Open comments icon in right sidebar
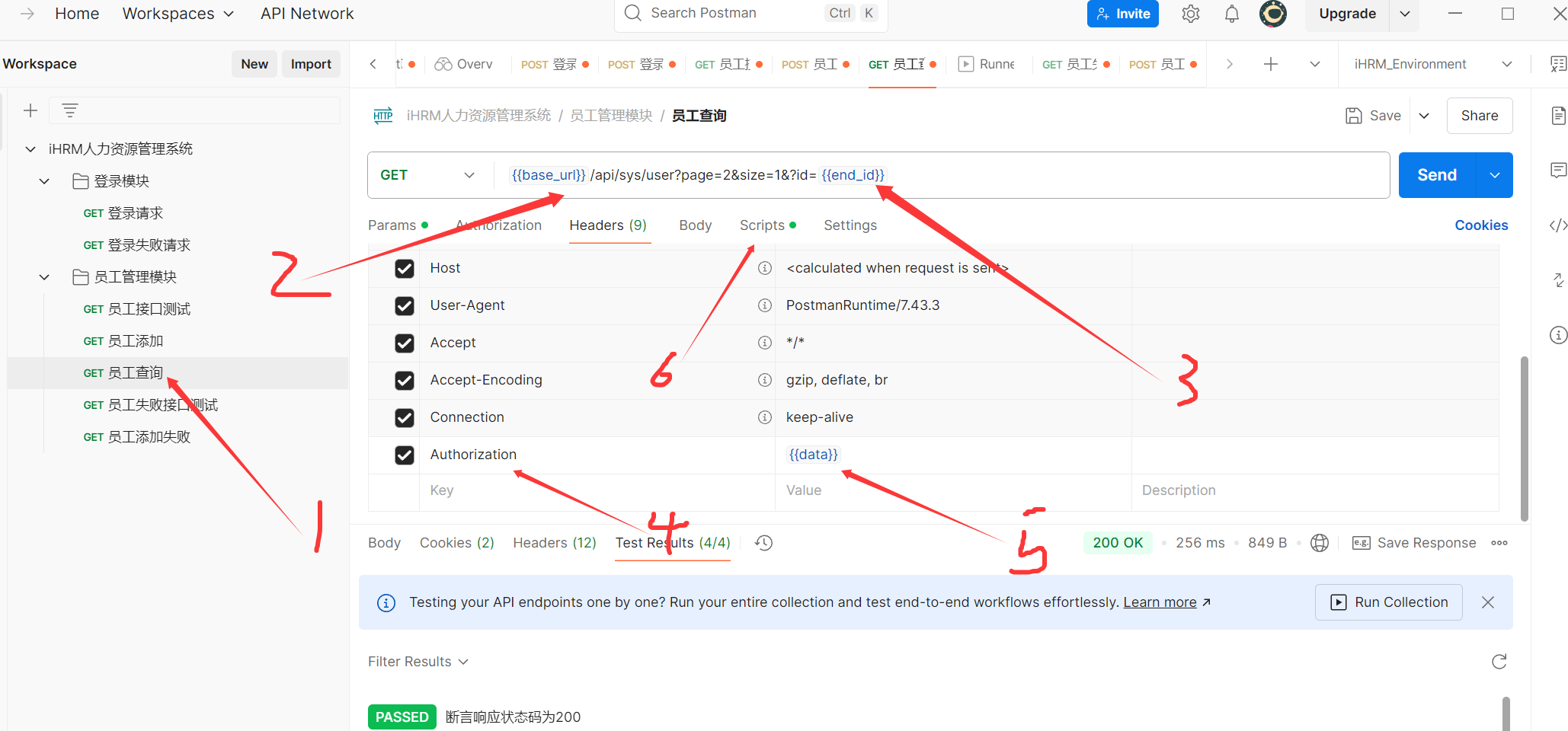The width and height of the screenshot is (1568, 731). pyautogui.click(x=1558, y=170)
